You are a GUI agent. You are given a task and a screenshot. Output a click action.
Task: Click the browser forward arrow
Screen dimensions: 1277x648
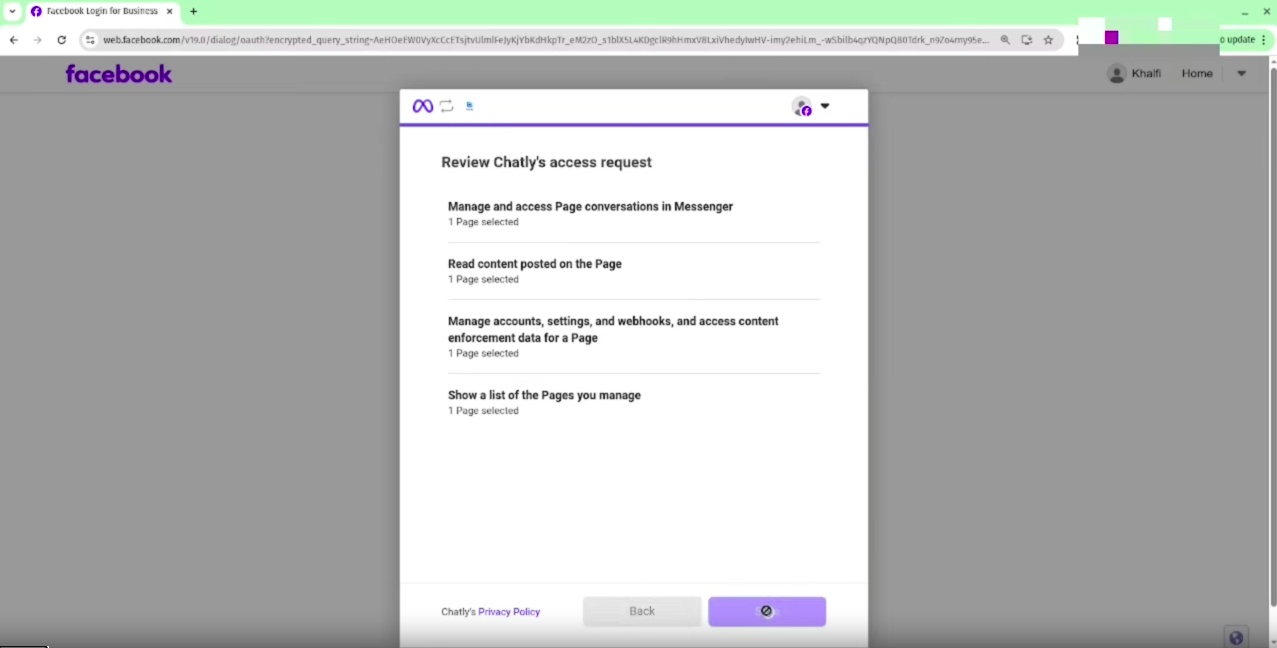[x=37, y=40]
